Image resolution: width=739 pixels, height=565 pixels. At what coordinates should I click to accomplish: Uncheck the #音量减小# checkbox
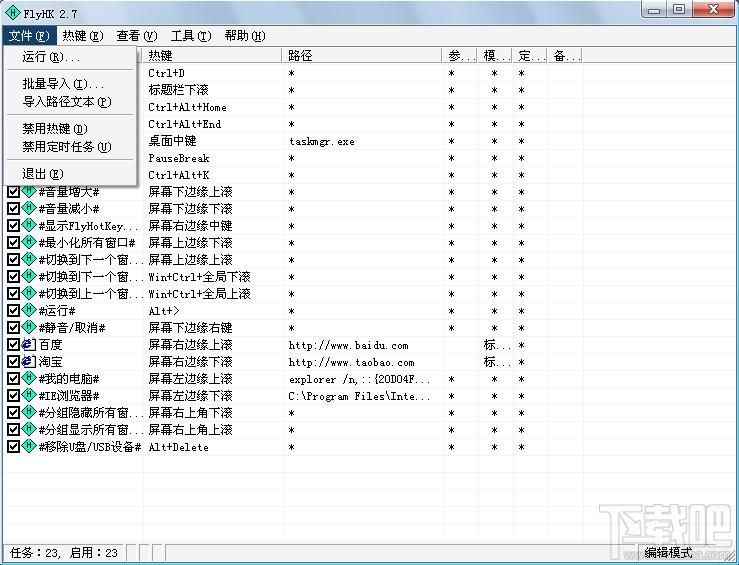(14, 209)
